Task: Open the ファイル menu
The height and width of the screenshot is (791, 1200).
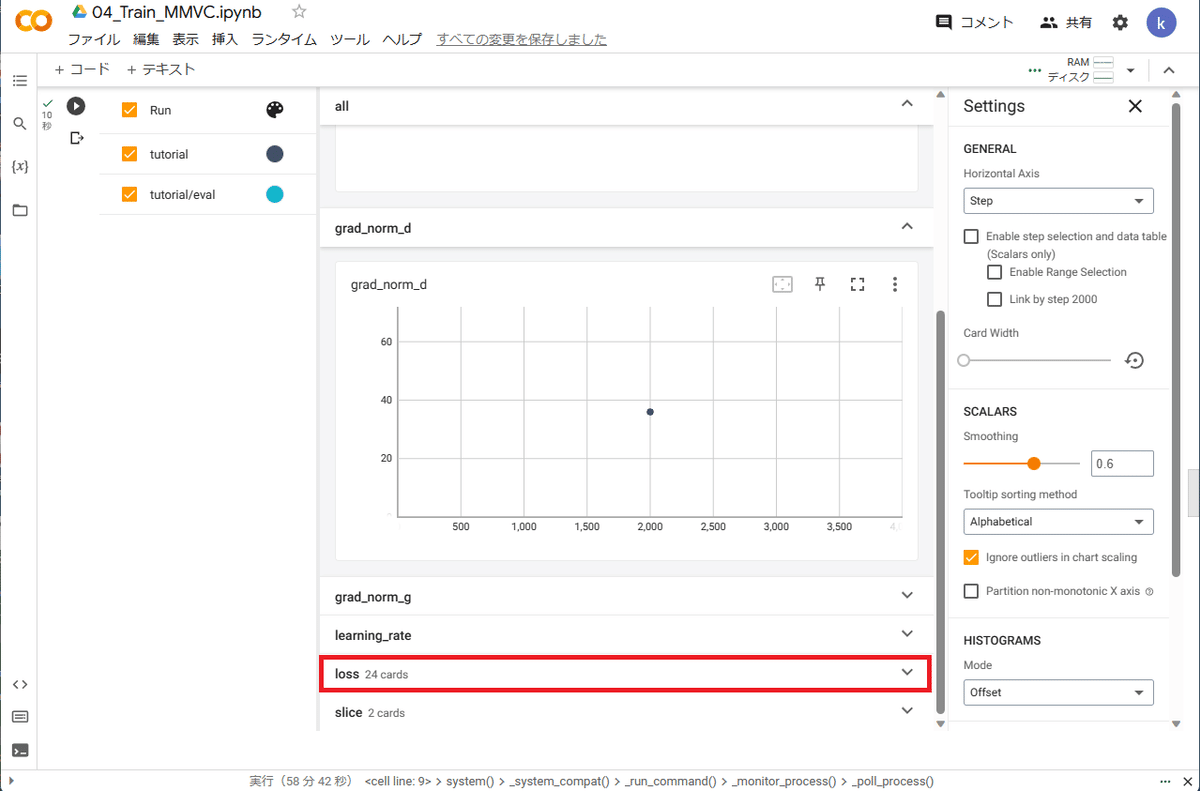Action: click(x=94, y=40)
